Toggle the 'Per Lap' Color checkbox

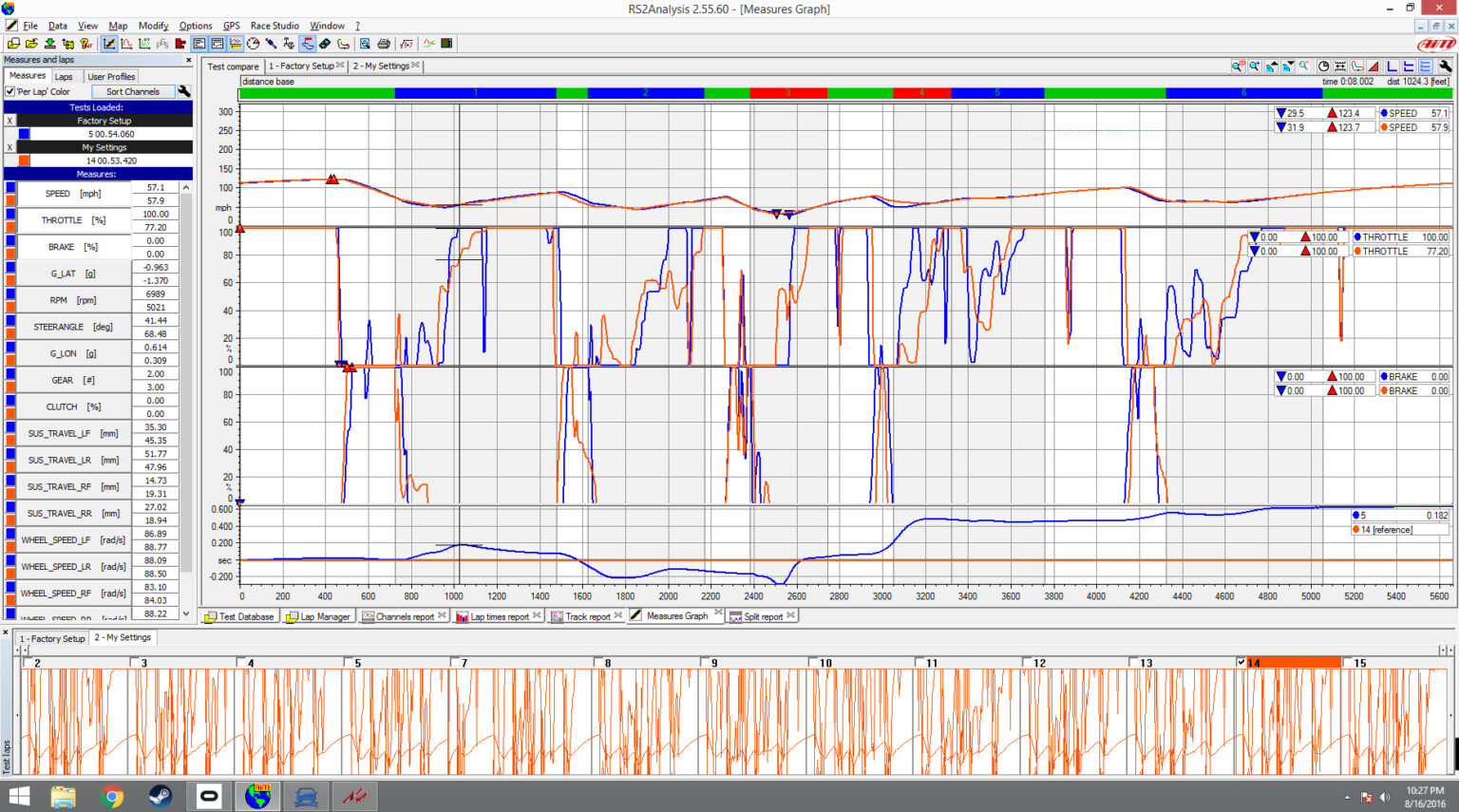pos(9,91)
